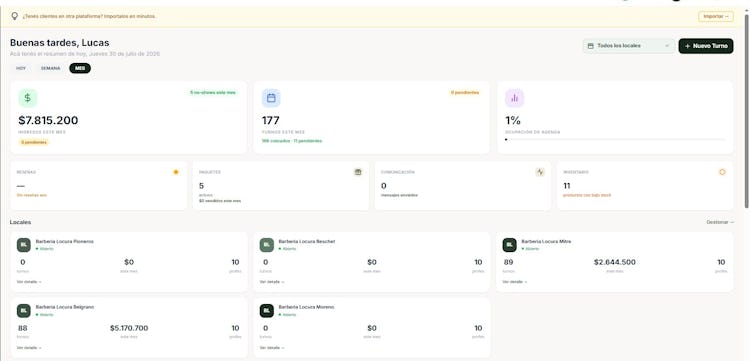
Task: Click the BL logo of Barbería Locura Mitre
Action: coord(509,245)
